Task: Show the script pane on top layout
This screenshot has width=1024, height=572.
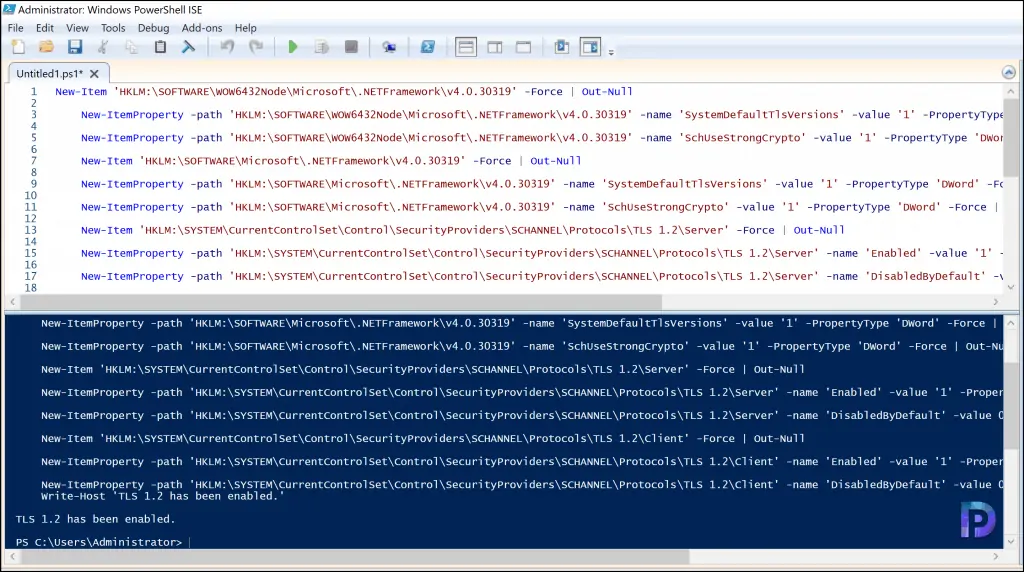Action: coord(466,47)
